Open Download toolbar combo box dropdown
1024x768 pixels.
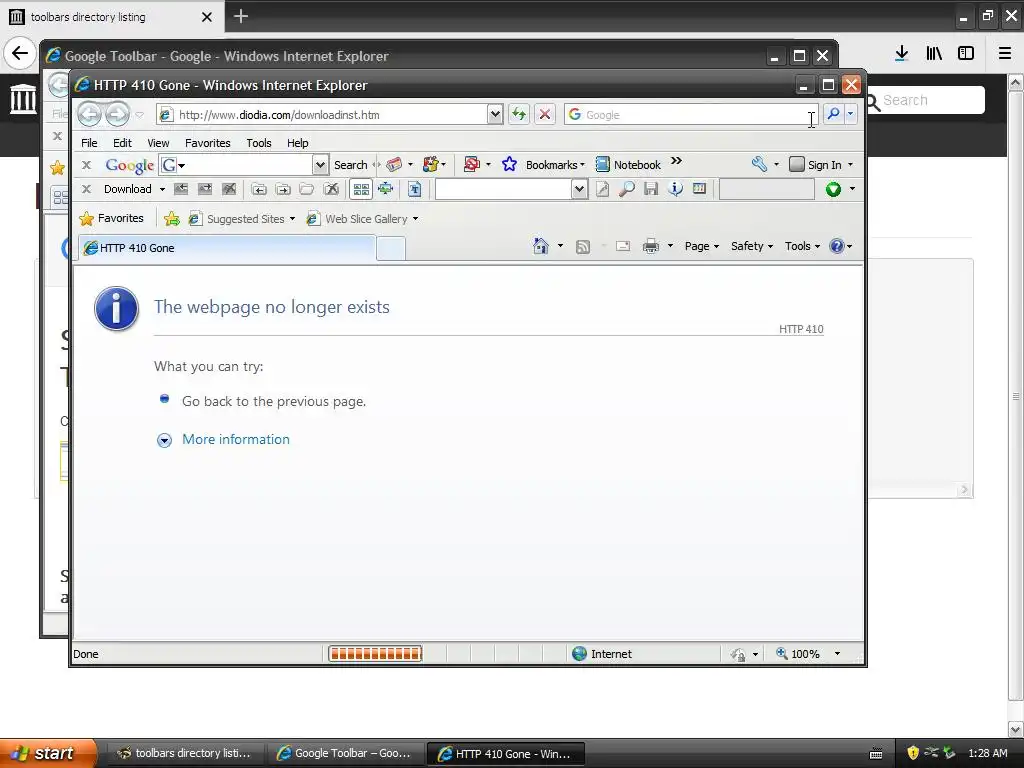(x=579, y=189)
